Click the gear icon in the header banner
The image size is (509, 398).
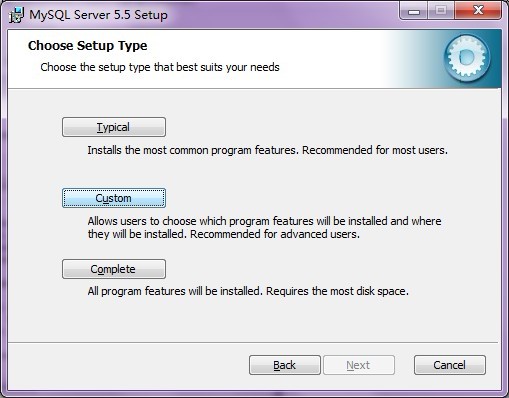click(x=467, y=58)
